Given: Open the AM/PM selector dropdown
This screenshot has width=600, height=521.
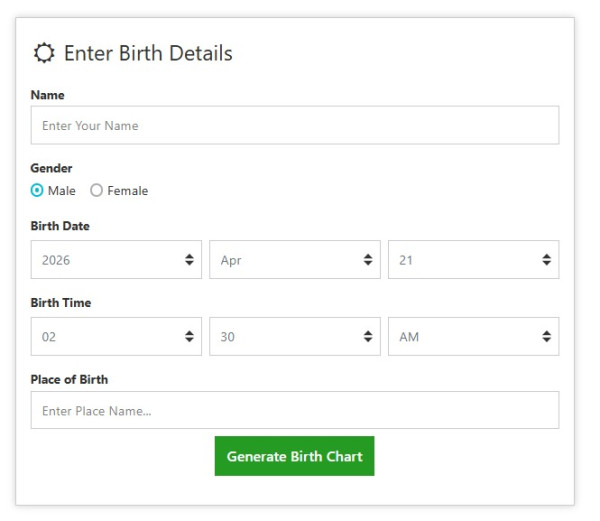Looking at the screenshot, I should click(x=472, y=337).
